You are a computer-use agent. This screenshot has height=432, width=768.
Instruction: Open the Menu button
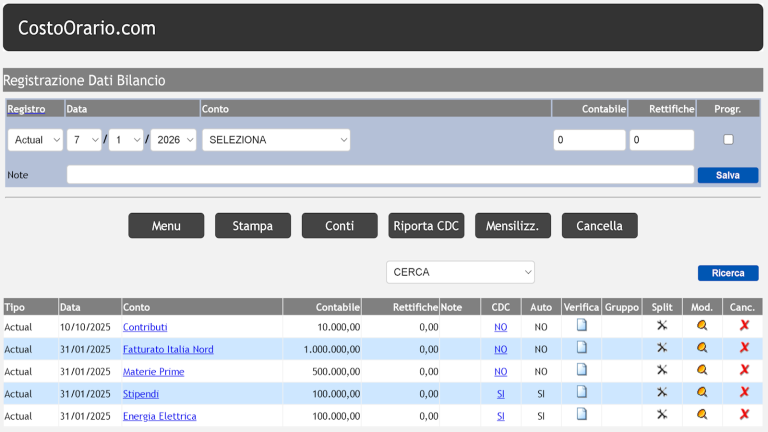(x=166, y=226)
